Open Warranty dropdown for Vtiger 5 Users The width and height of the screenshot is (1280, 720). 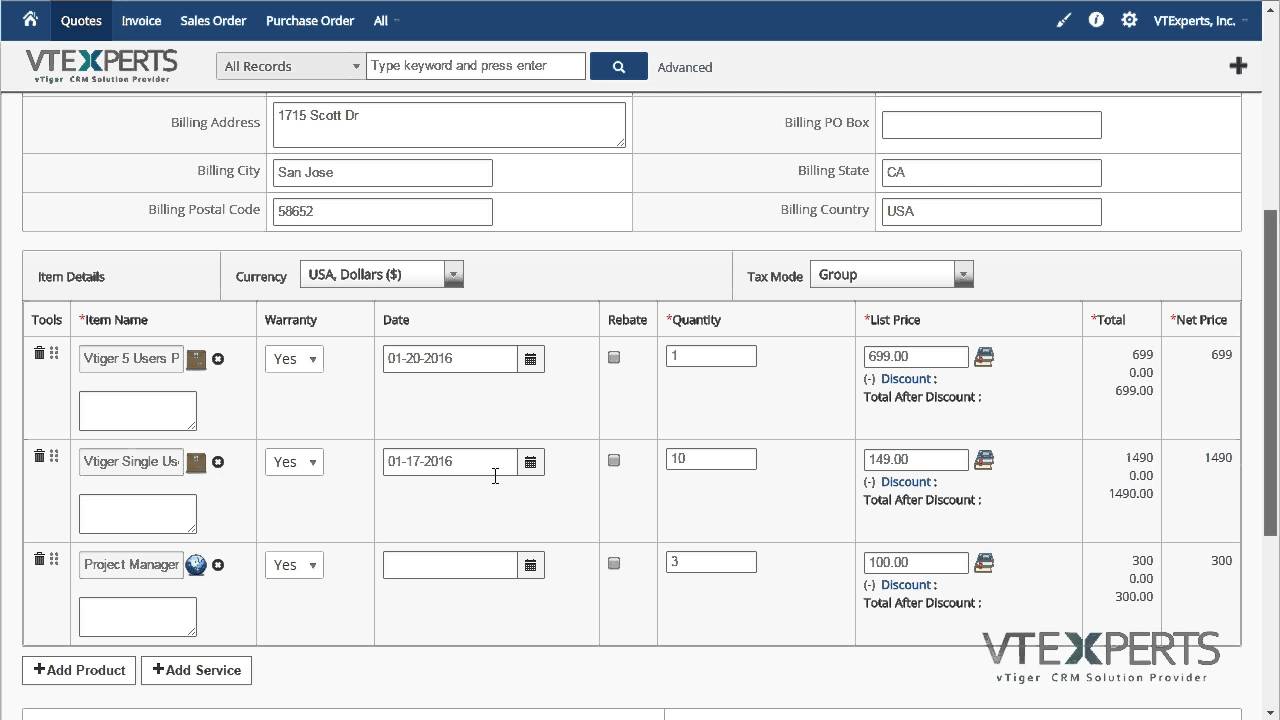pos(294,359)
